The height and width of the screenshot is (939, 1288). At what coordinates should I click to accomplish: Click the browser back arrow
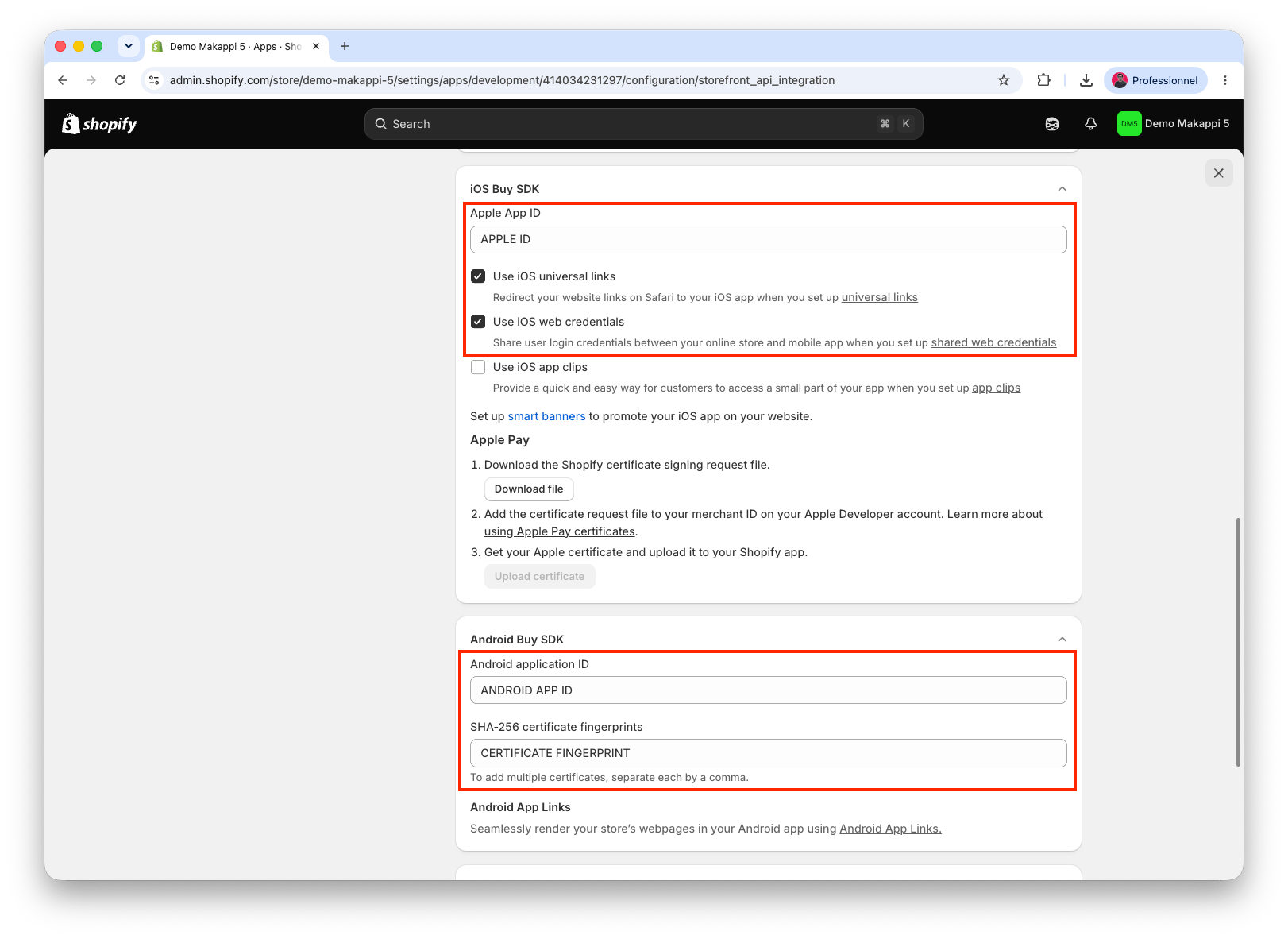[63, 80]
